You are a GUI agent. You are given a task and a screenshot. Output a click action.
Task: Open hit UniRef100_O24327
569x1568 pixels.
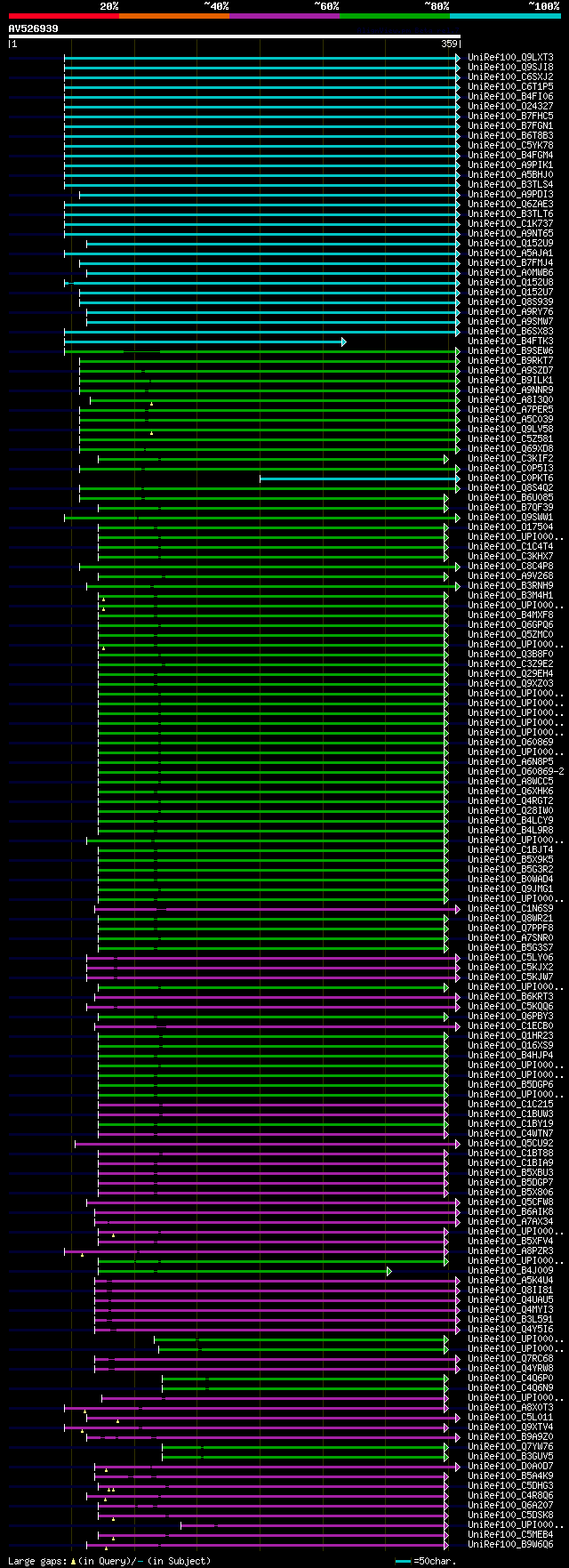(510, 107)
